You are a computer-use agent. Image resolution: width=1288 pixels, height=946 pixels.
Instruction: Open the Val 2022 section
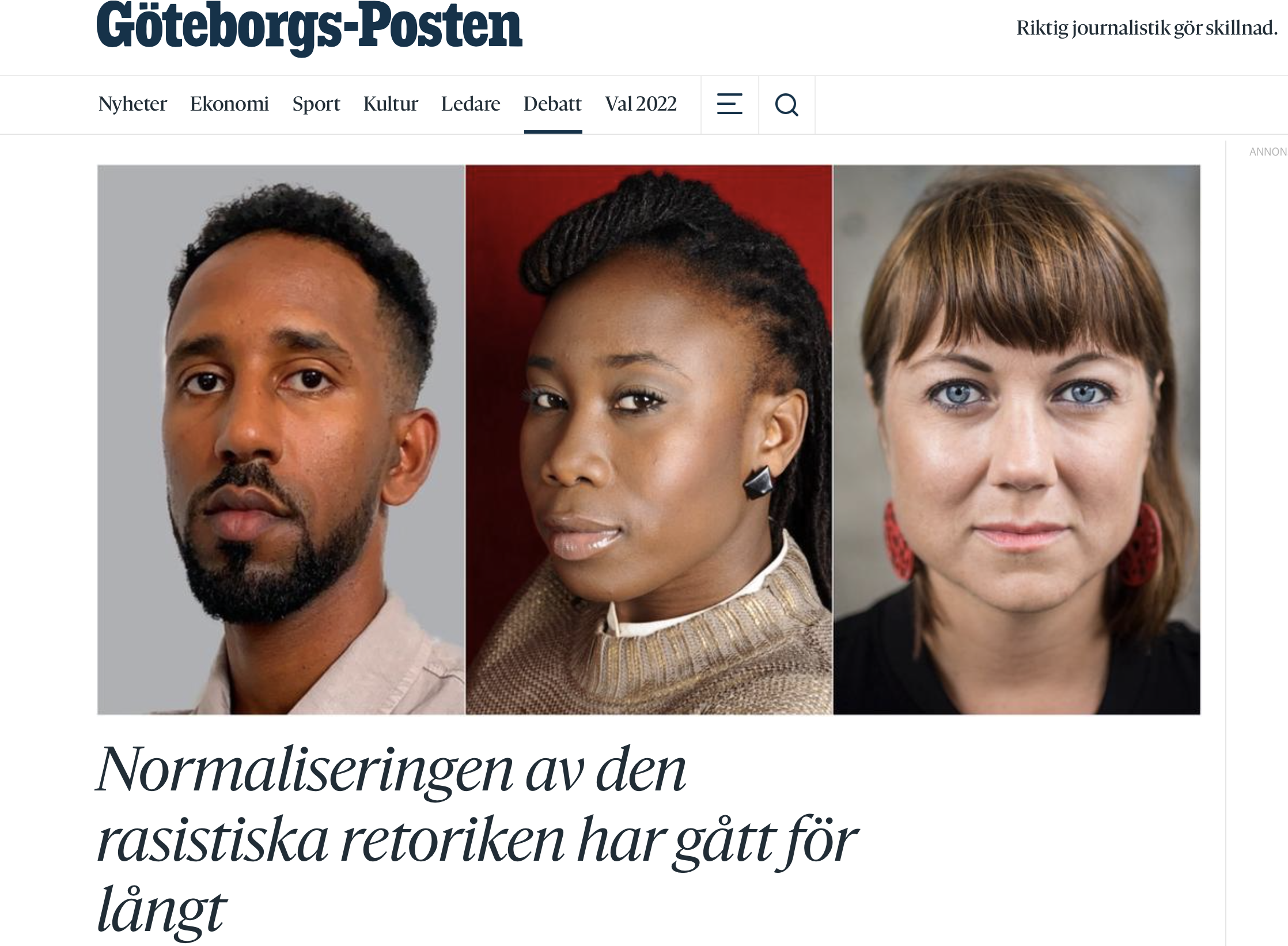coord(641,104)
